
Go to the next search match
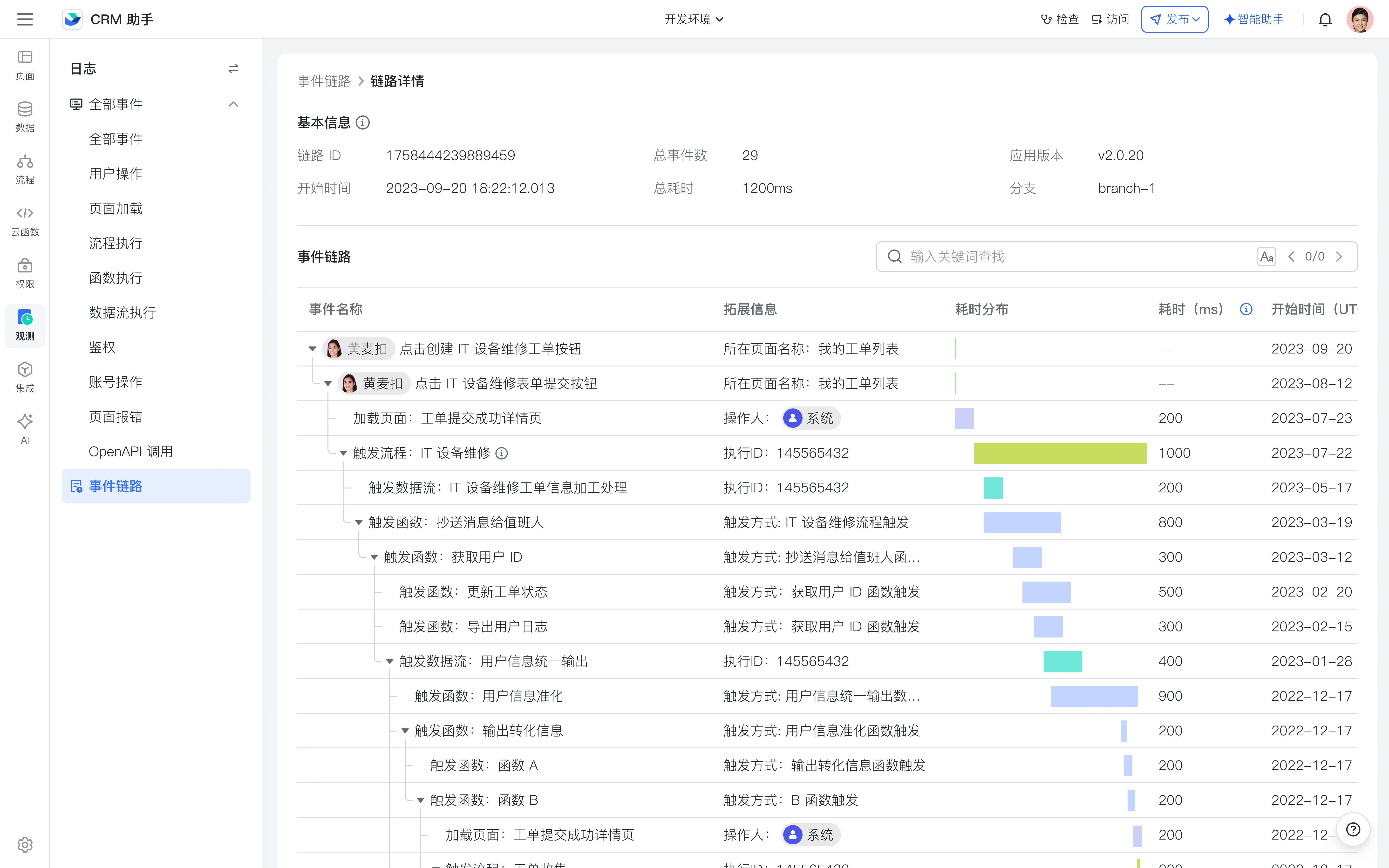pyautogui.click(x=1339, y=257)
